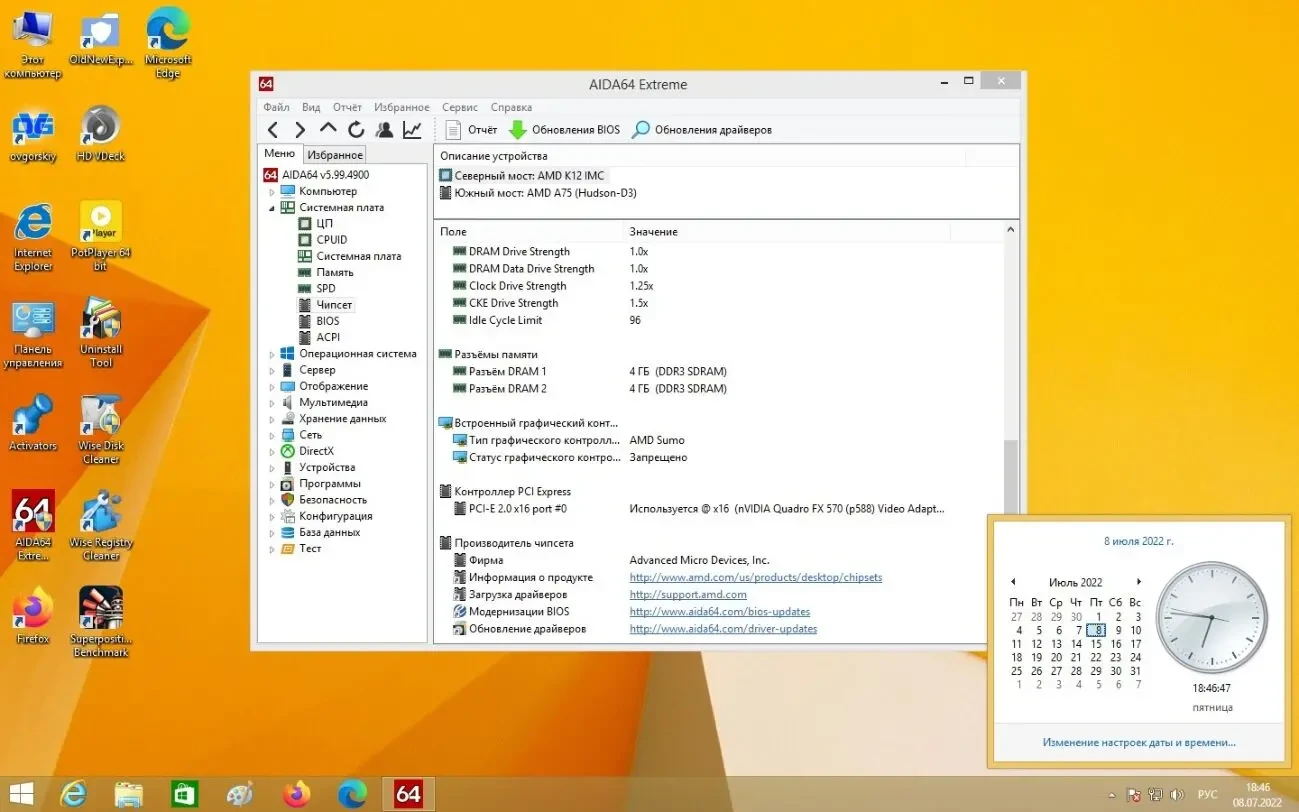The height and width of the screenshot is (812, 1299).
Task: Click Изменение настроек даты и времени link
Action: click(x=1139, y=743)
